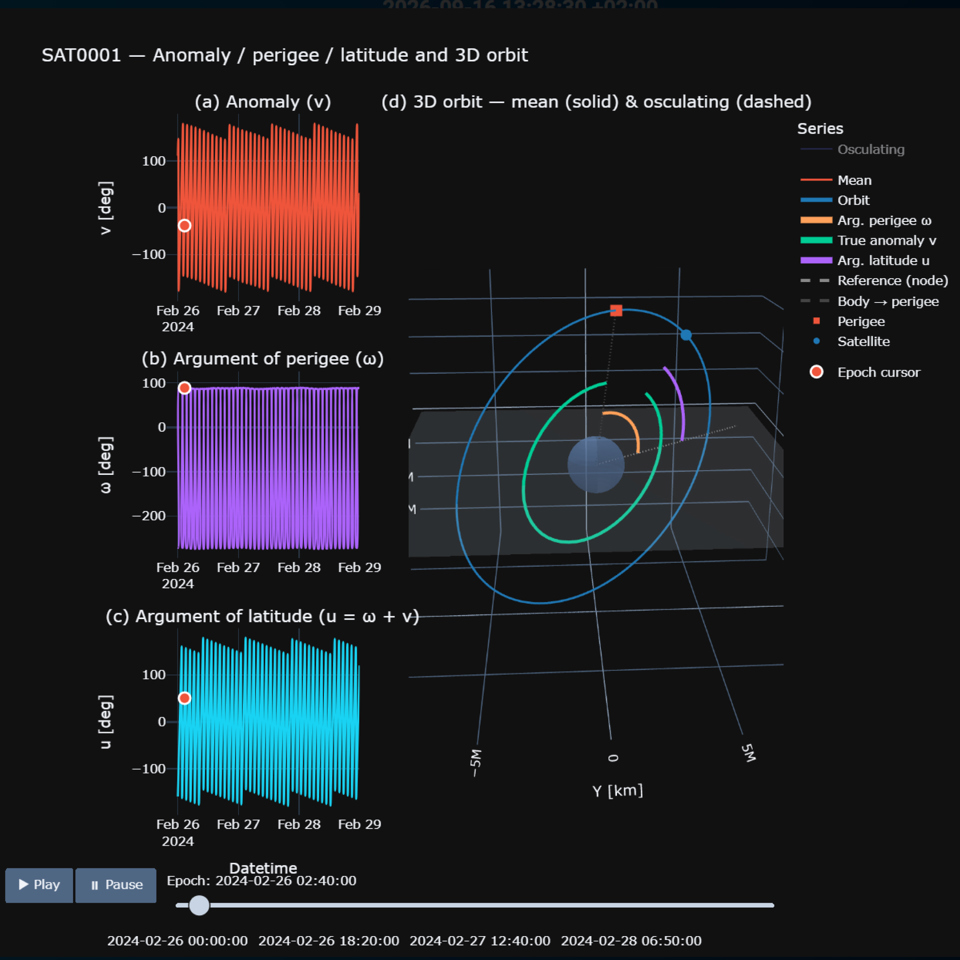Click the Datetime slider track near 2024-02-27 12:40:00

(x=479, y=905)
